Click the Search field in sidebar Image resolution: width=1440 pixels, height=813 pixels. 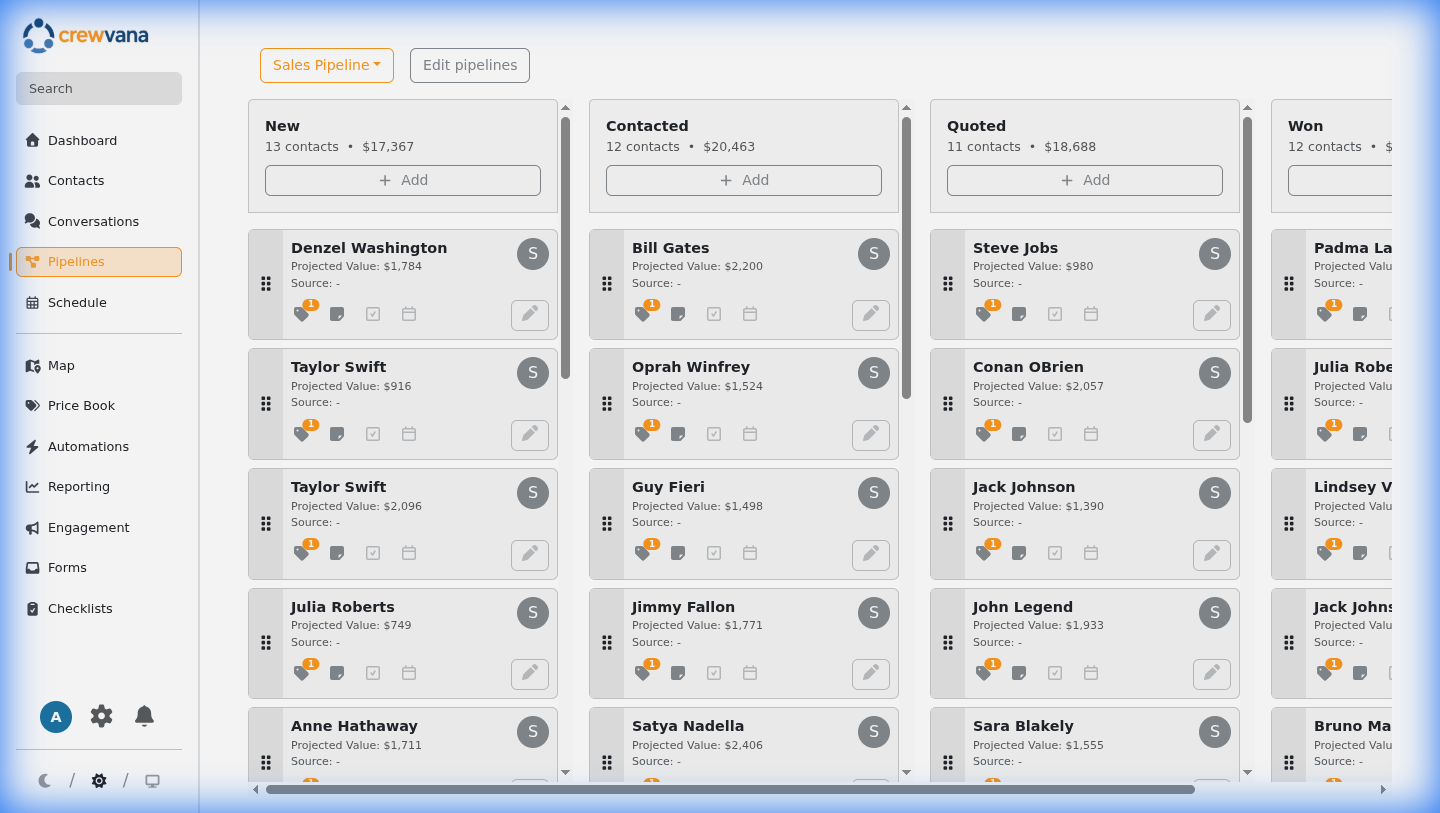point(99,88)
